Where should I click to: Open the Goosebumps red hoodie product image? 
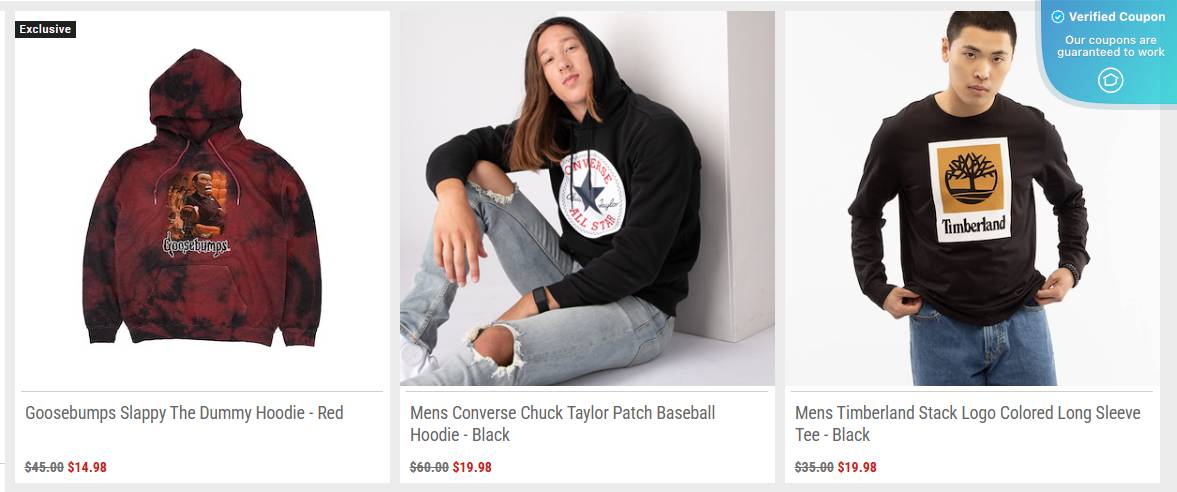(x=202, y=198)
